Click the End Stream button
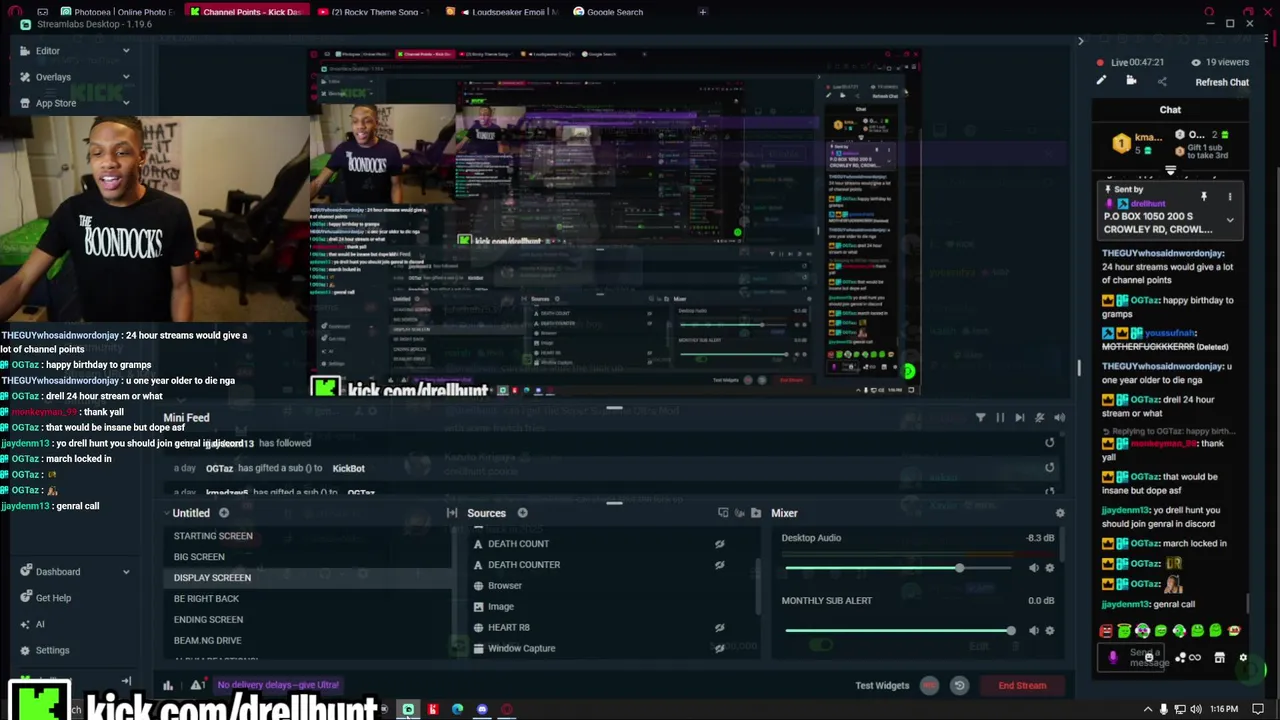Screen dimensions: 1280x720 [1022, 686]
